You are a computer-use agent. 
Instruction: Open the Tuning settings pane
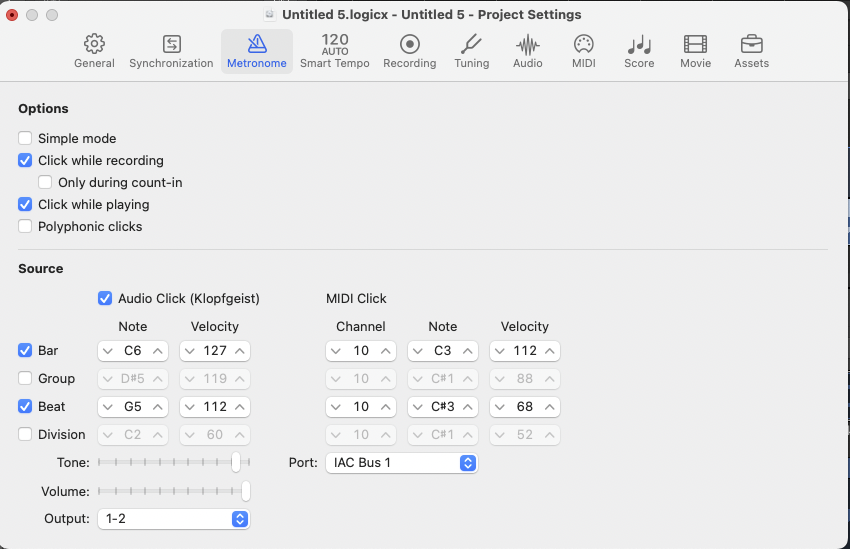tap(472, 51)
